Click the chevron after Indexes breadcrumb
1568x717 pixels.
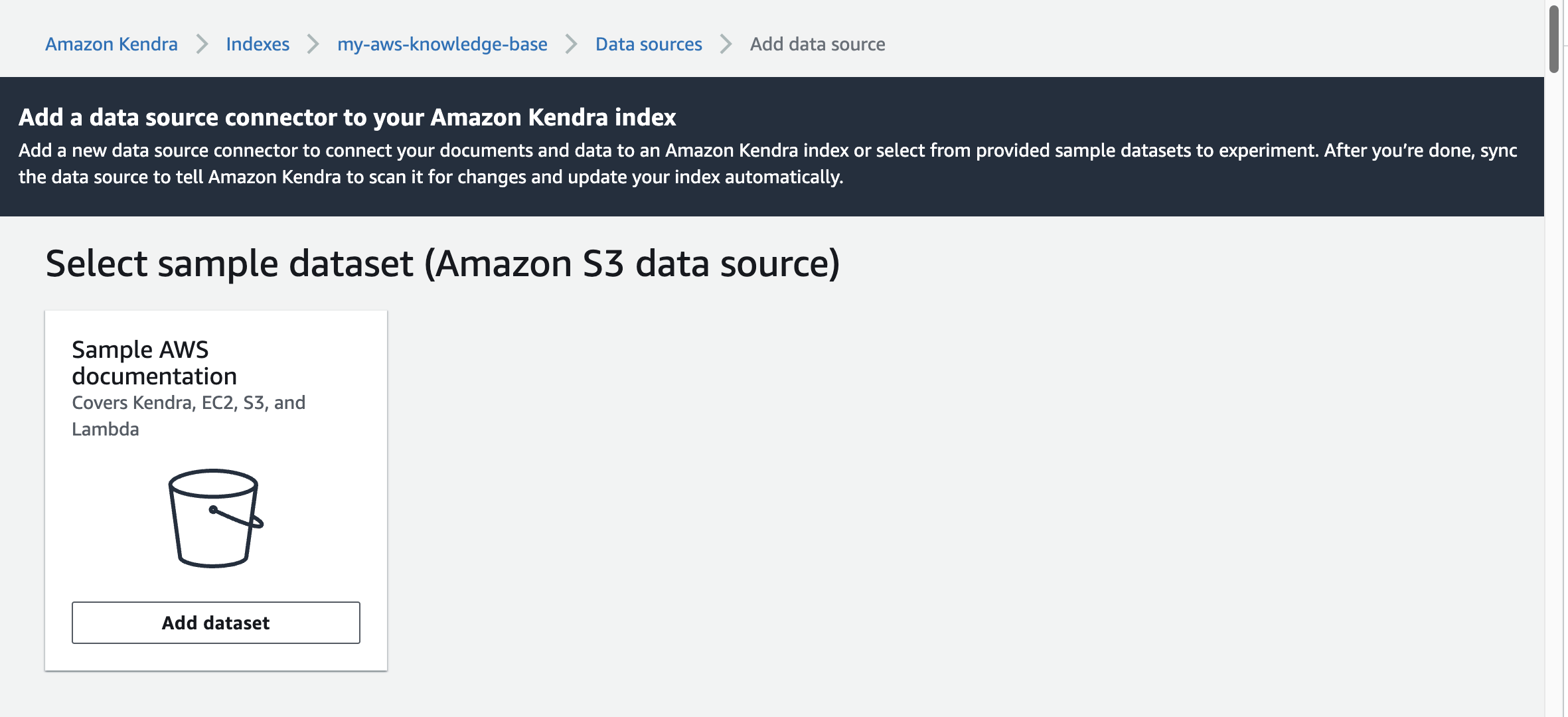(x=313, y=44)
